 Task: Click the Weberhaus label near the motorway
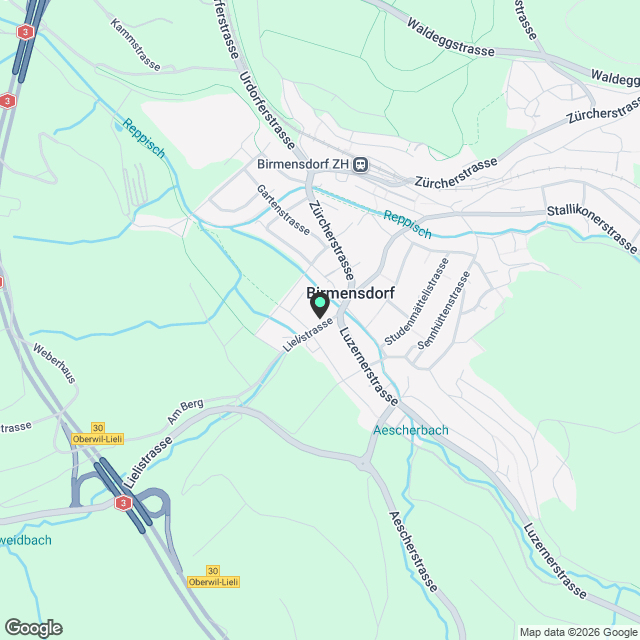(54, 364)
